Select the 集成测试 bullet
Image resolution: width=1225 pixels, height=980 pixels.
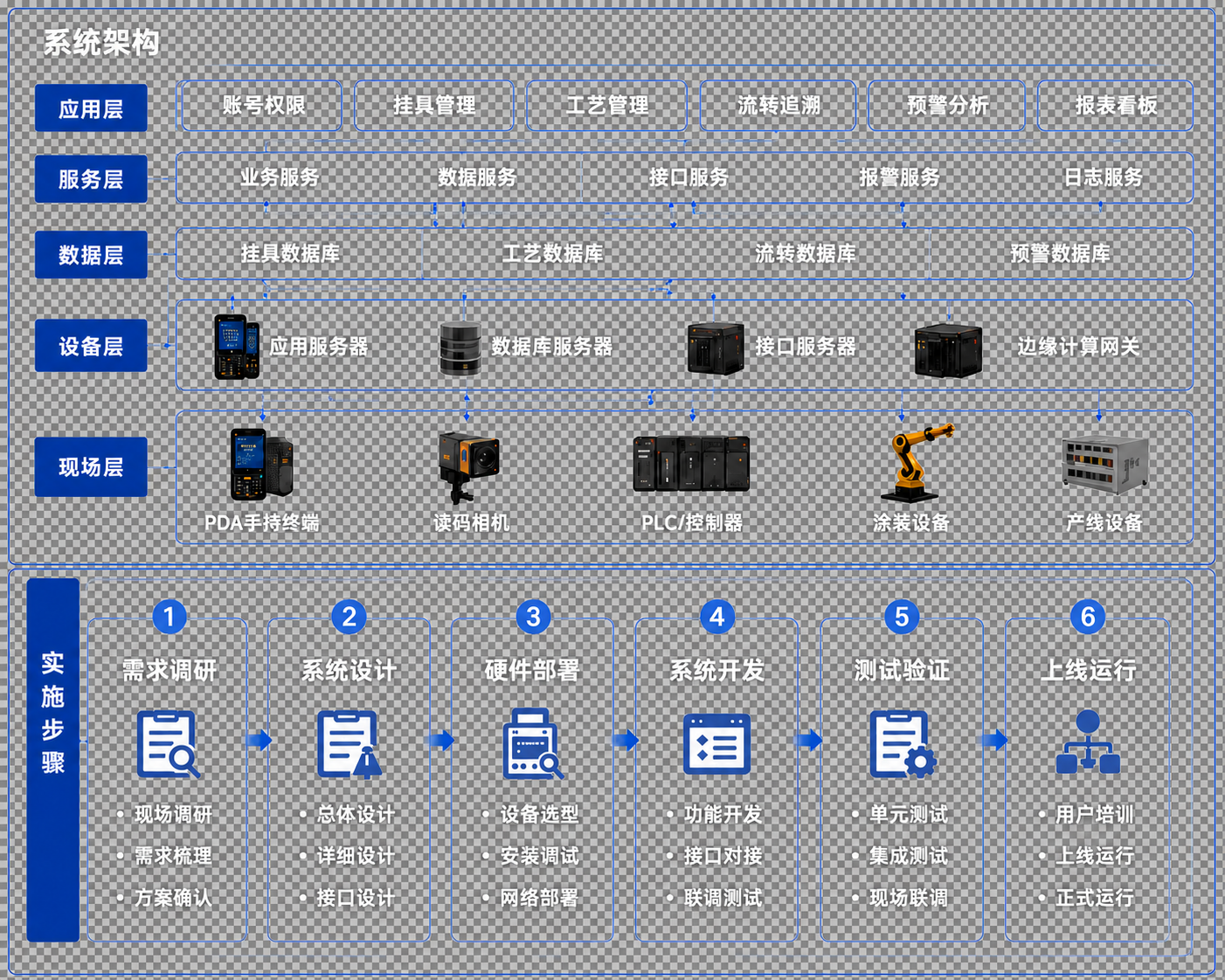909,856
